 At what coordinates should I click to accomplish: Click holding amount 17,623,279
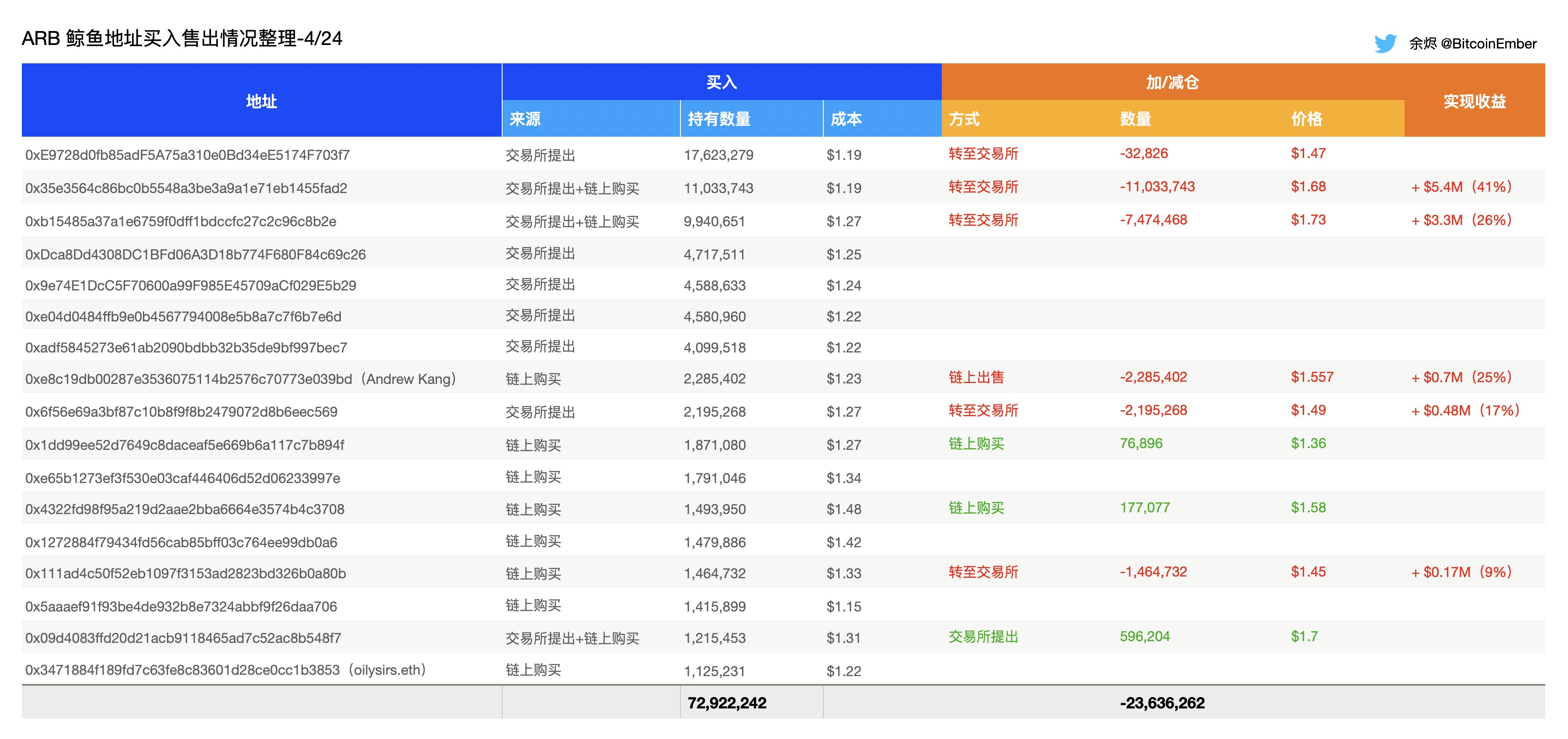[718, 155]
